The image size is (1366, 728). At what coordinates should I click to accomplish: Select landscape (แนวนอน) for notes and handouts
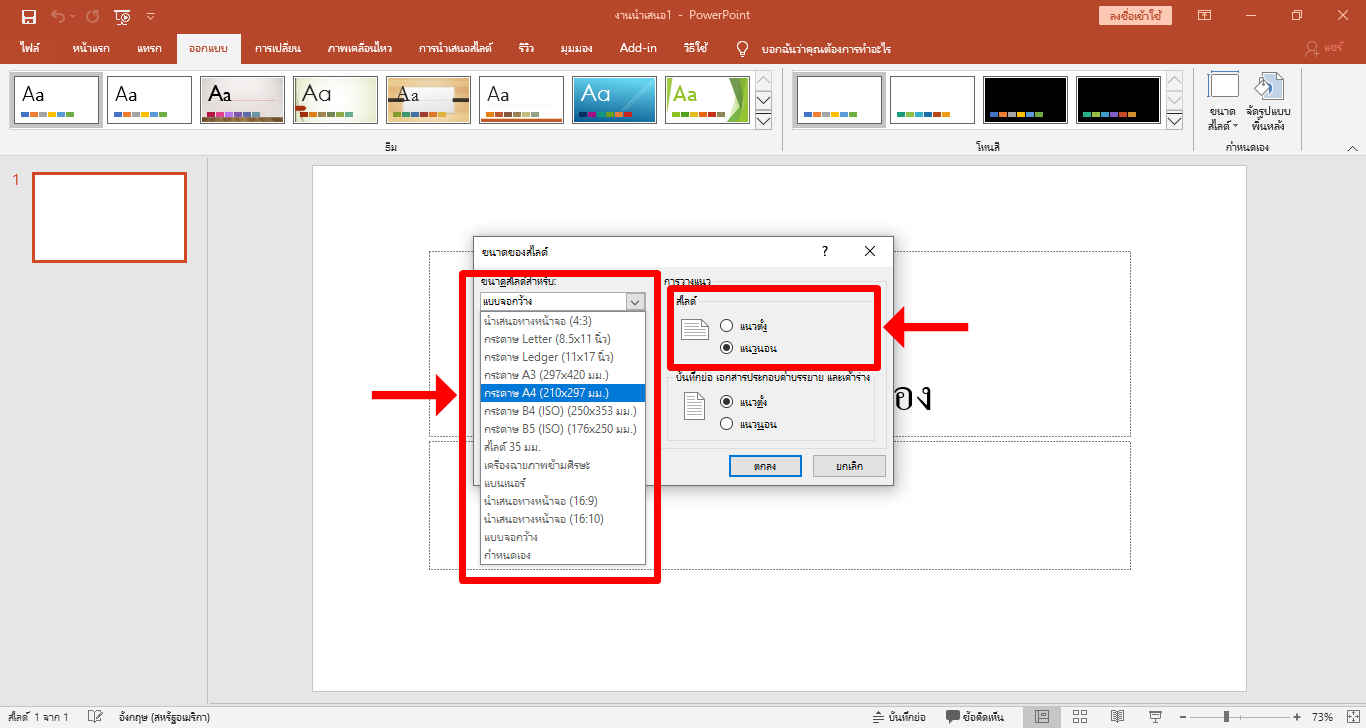726,424
